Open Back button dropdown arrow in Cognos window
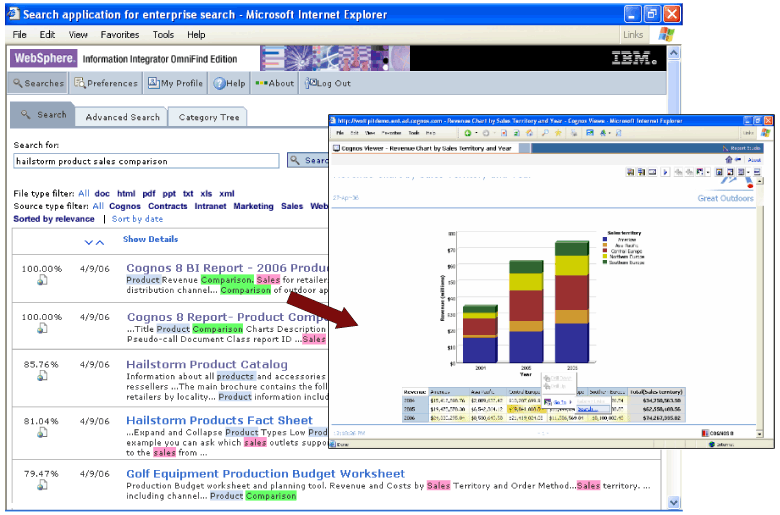Screen dimensions: 780x515 pos(476,133)
